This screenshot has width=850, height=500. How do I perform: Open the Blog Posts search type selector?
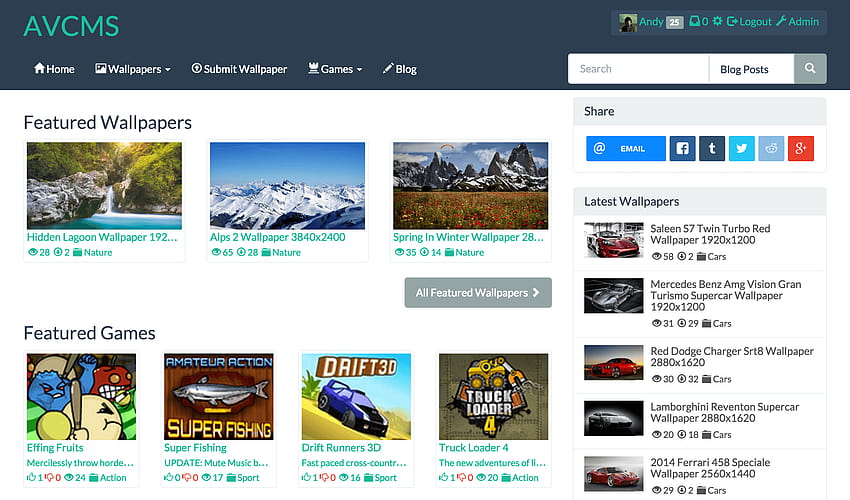click(751, 69)
